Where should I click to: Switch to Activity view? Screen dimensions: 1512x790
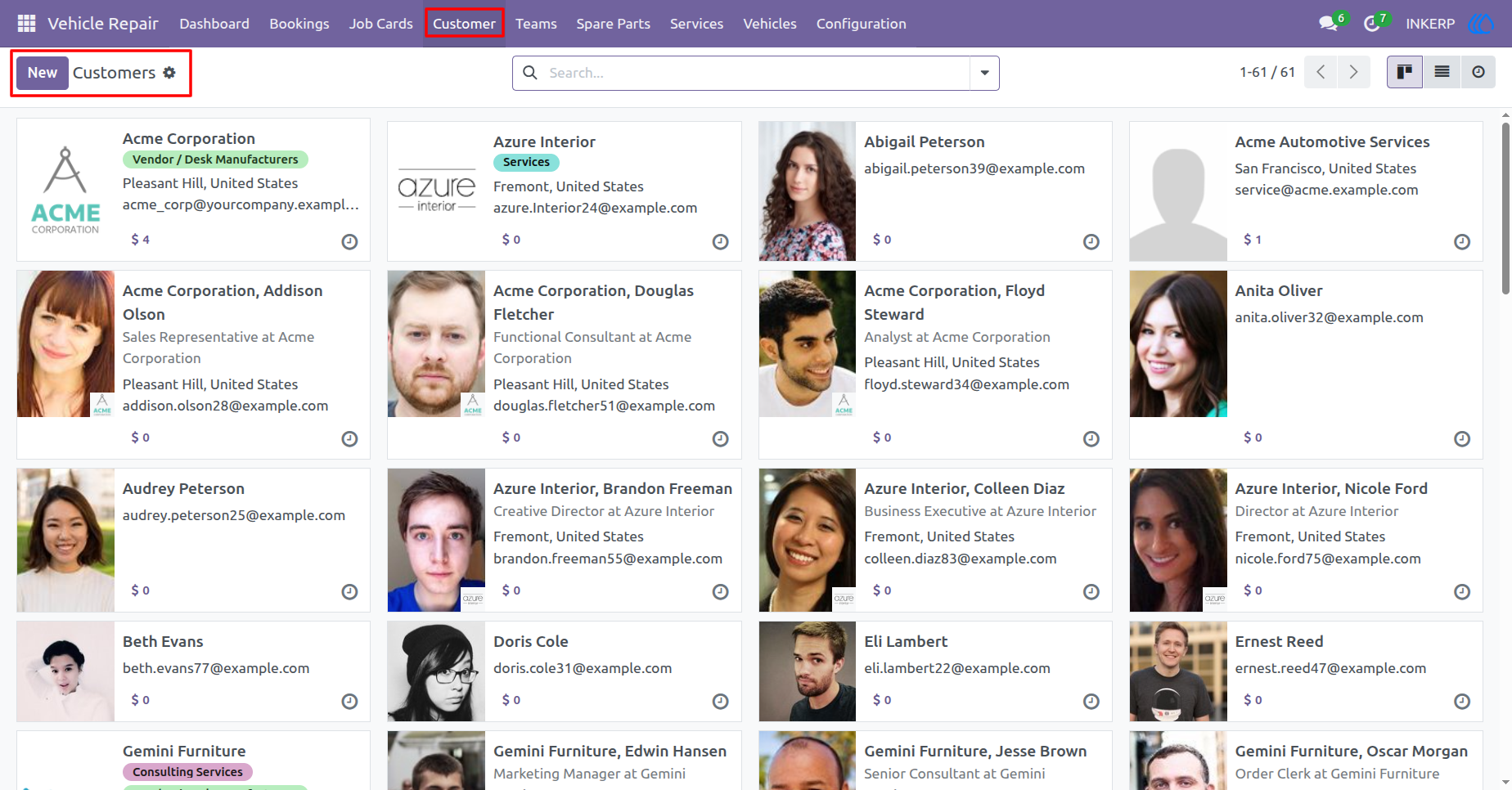[1478, 72]
